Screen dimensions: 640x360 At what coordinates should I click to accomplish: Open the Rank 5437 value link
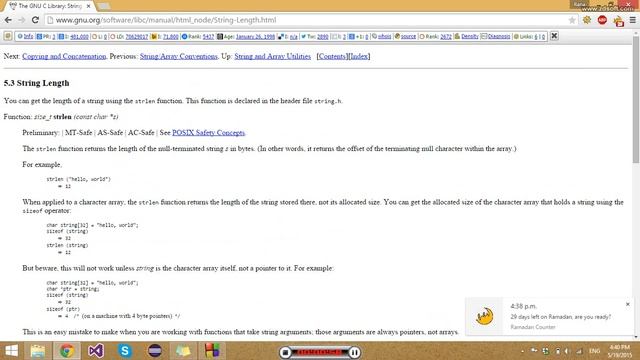click(x=208, y=36)
